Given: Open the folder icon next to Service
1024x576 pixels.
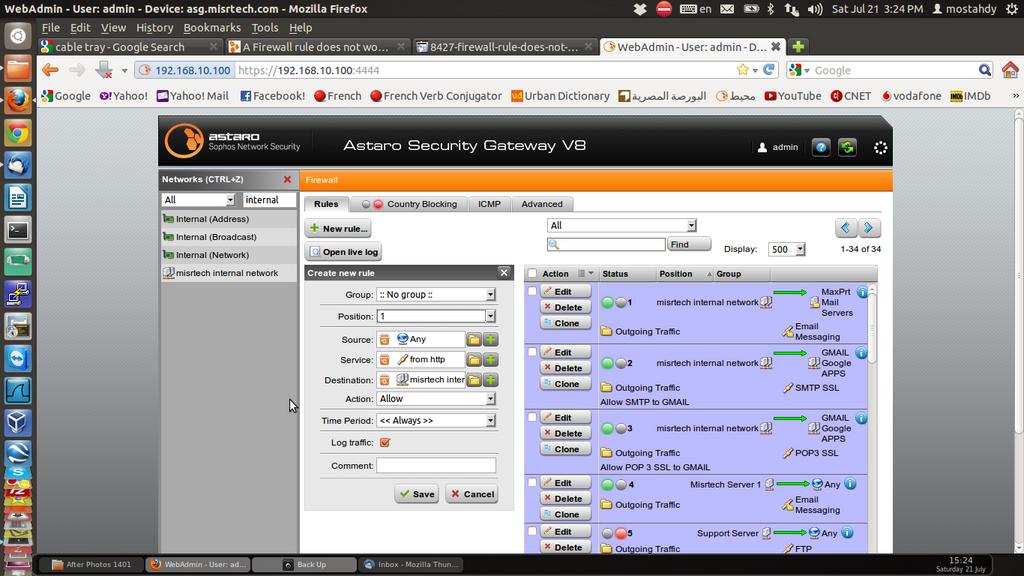Looking at the screenshot, I should pos(473,360).
